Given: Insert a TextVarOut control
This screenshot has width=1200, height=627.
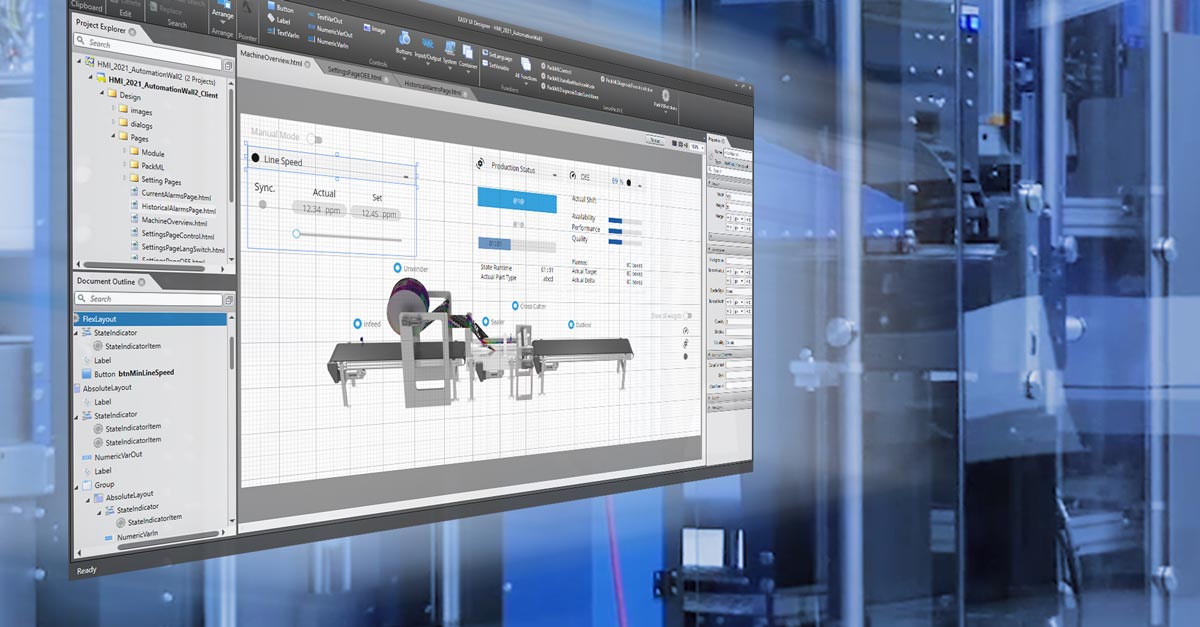Looking at the screenshot, I should pos(325,18).
